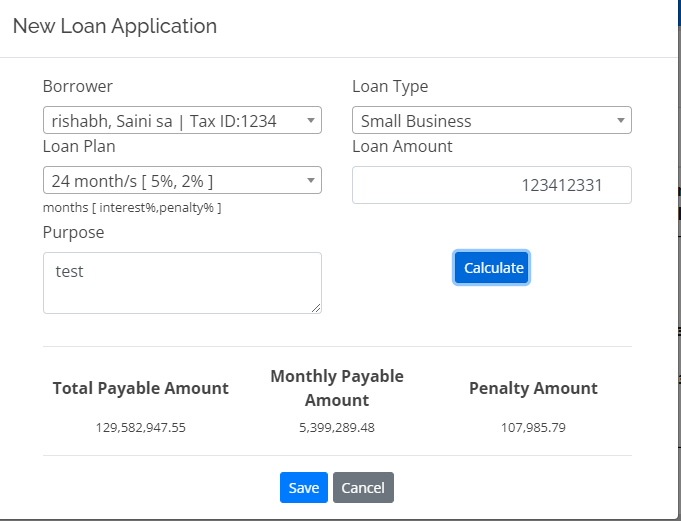This screenshot has width=681, height=521.
Task: Cancel the loan application
Action: click(x=363, y=488)
